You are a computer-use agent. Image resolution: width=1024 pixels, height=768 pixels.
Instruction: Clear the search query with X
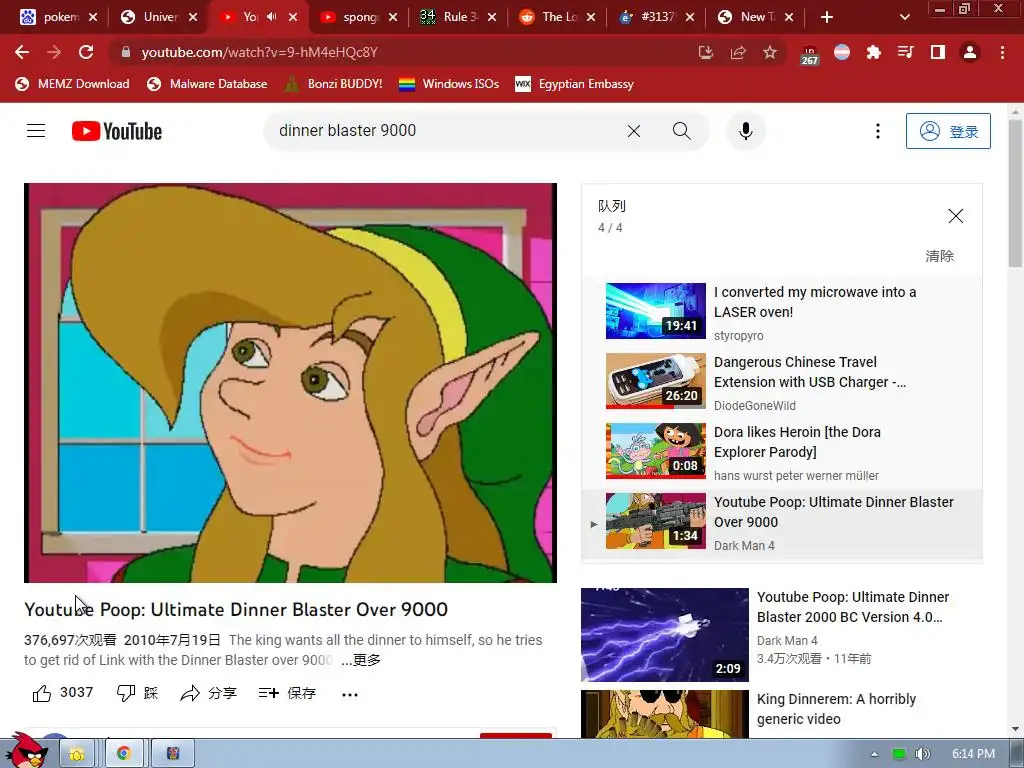click(x=633, y=131)
